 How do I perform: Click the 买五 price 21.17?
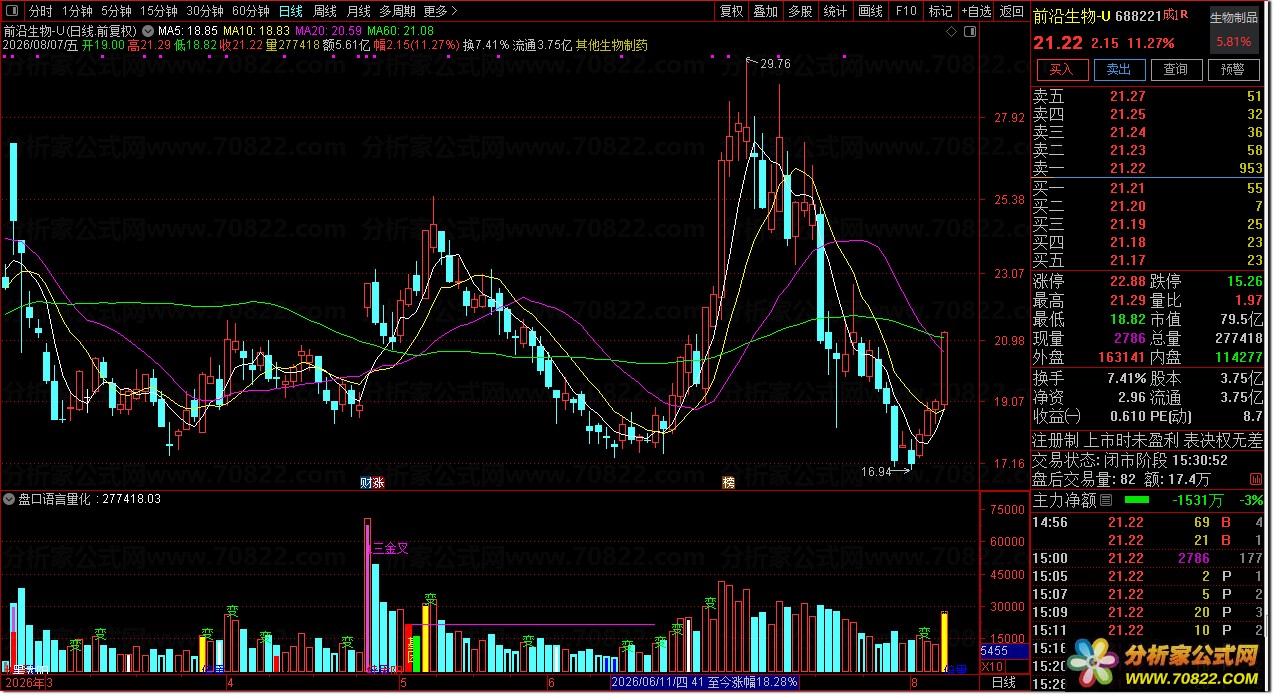point(1128,260)
